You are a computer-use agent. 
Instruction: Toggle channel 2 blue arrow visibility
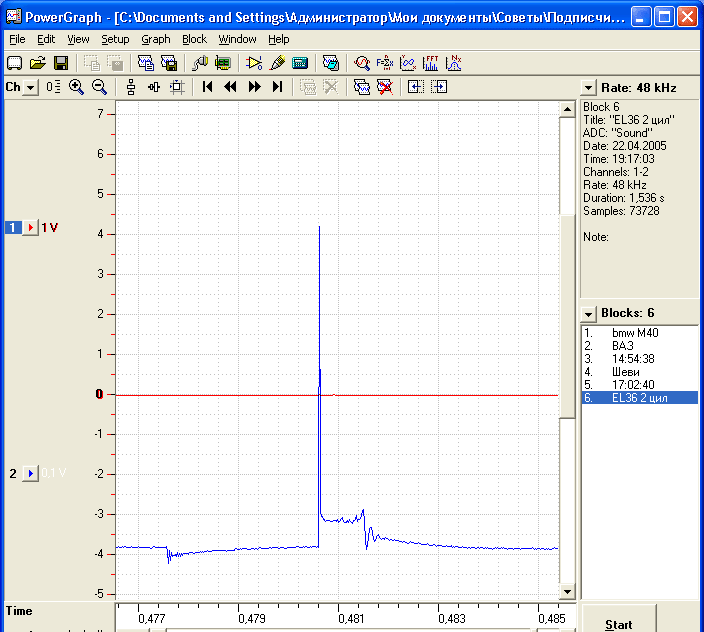coord(30,473)
